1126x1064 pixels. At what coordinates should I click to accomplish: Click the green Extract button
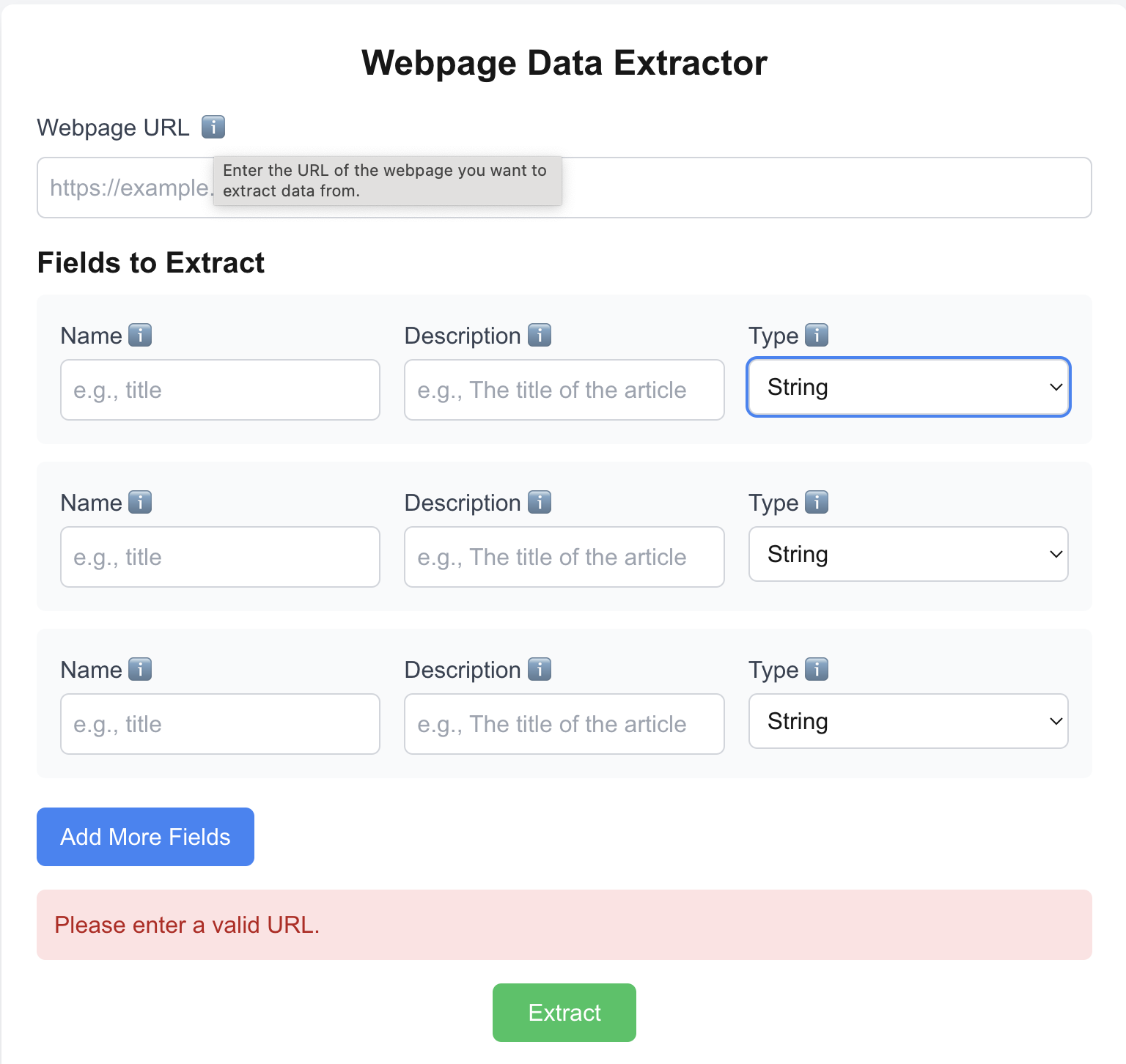pos(564,1013)
